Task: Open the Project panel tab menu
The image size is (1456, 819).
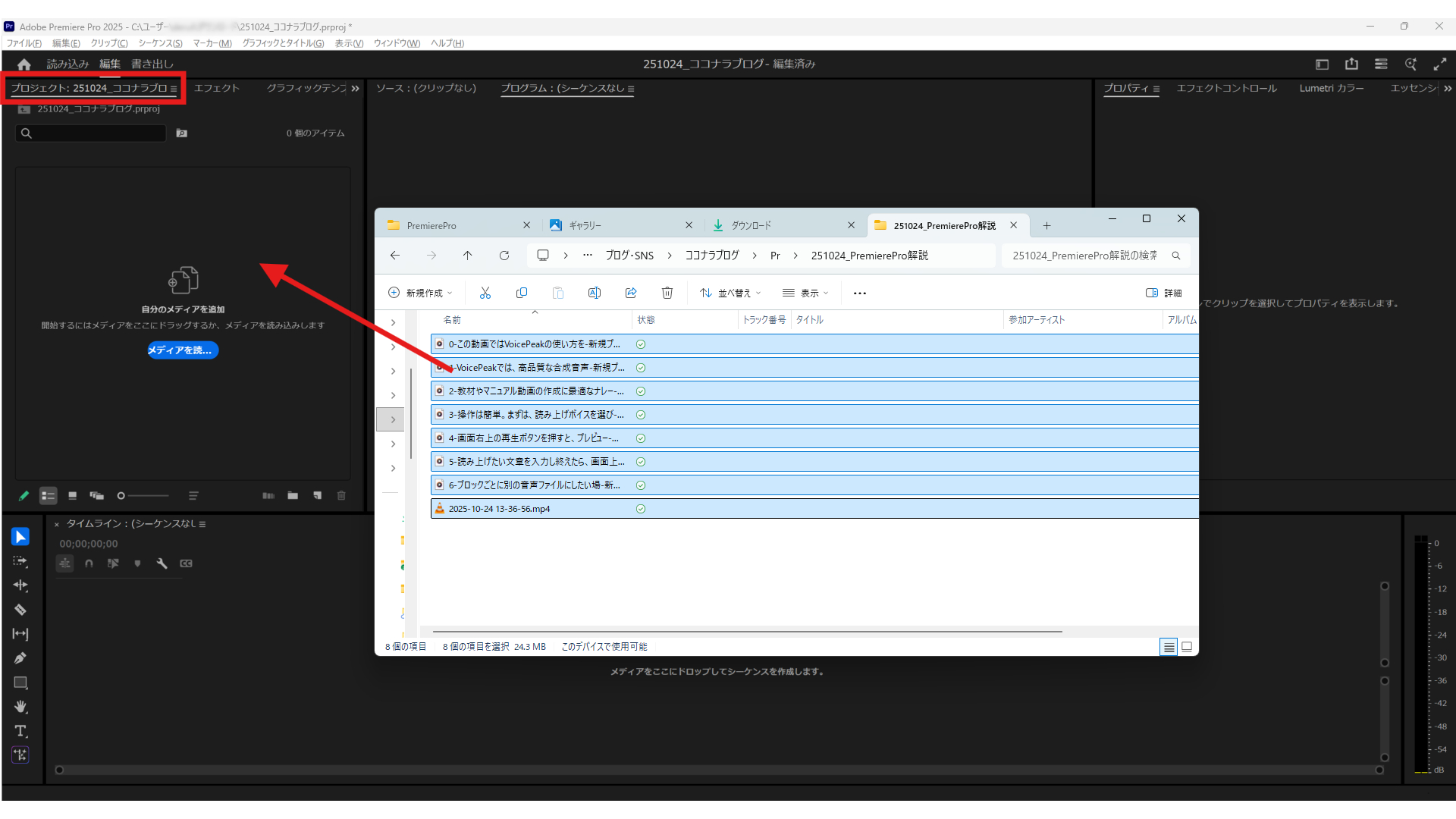Action: click(174, 89)
